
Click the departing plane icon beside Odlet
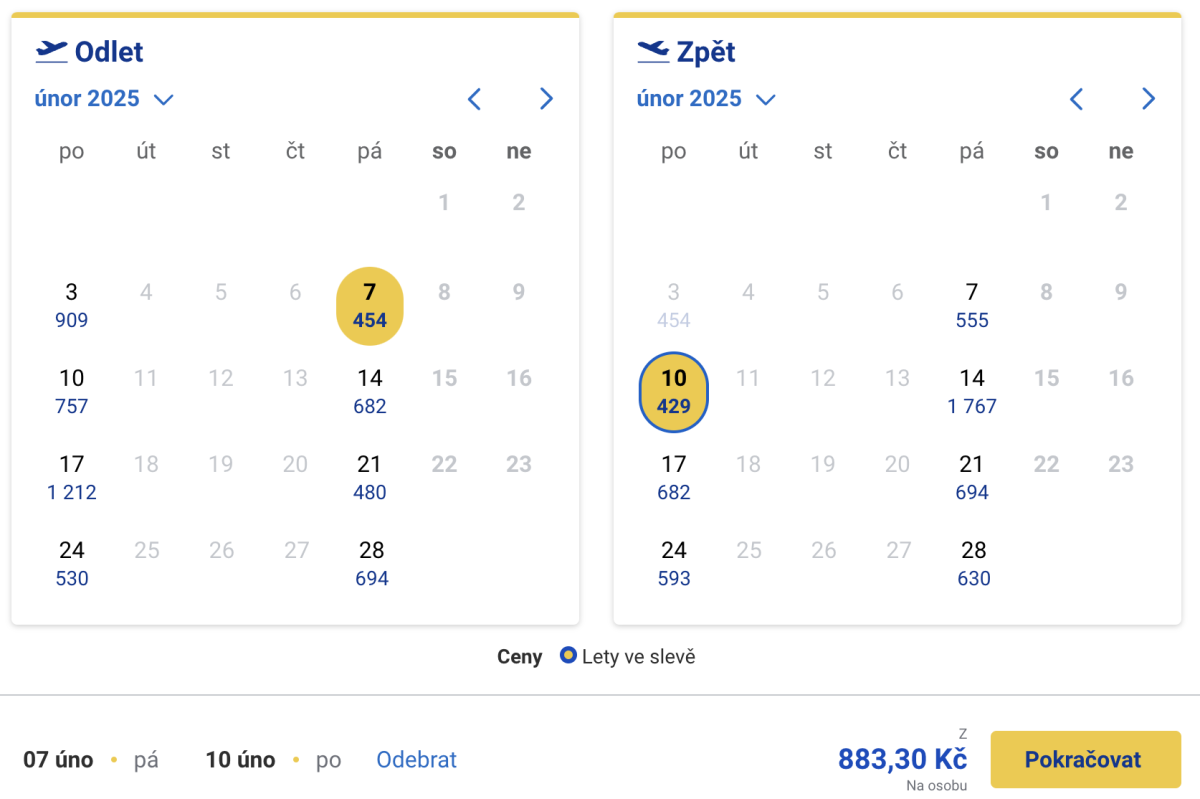tap(51, 51)
